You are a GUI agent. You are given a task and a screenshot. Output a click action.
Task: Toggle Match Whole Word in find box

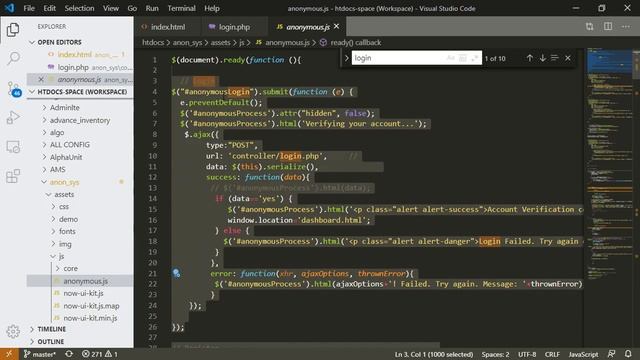462,58
